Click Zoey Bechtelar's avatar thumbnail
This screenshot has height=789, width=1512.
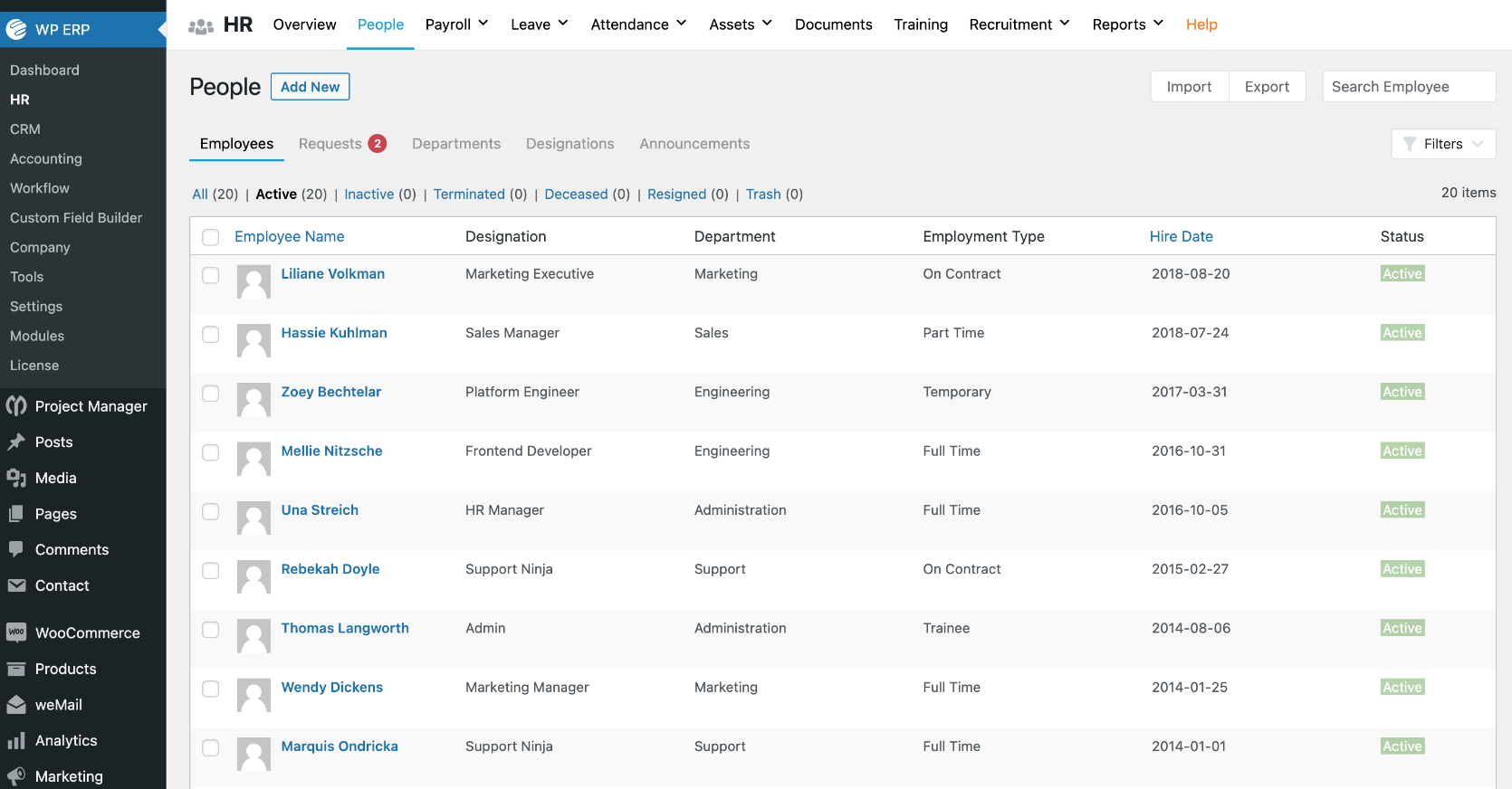click(x=254, y=399)
